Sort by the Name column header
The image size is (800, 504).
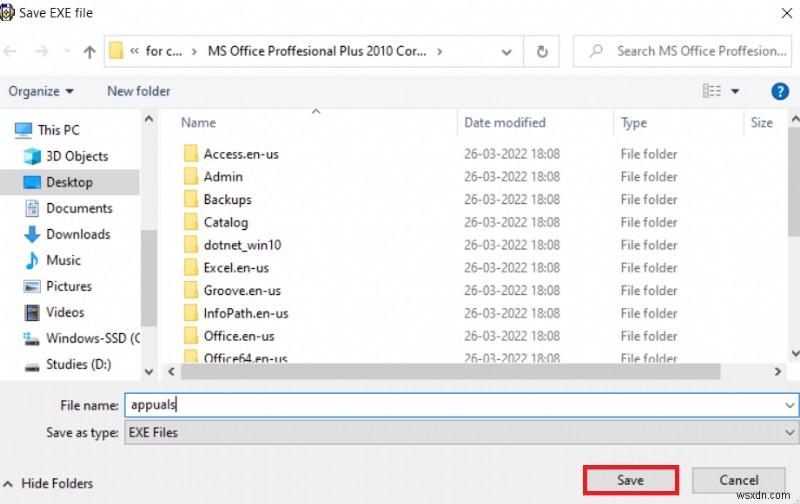[x=198, y=123]
